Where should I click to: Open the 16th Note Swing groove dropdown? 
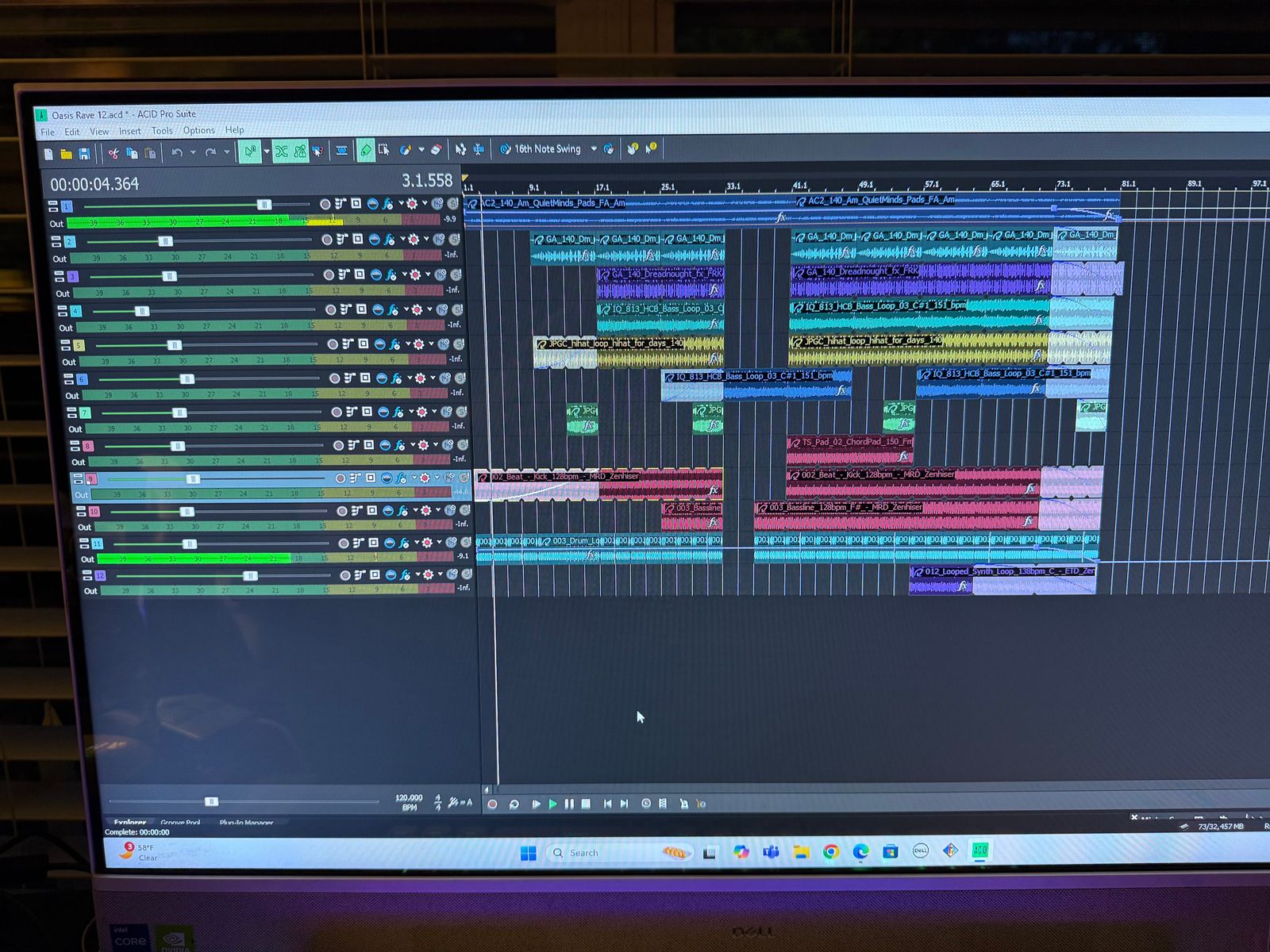(593, 148)
